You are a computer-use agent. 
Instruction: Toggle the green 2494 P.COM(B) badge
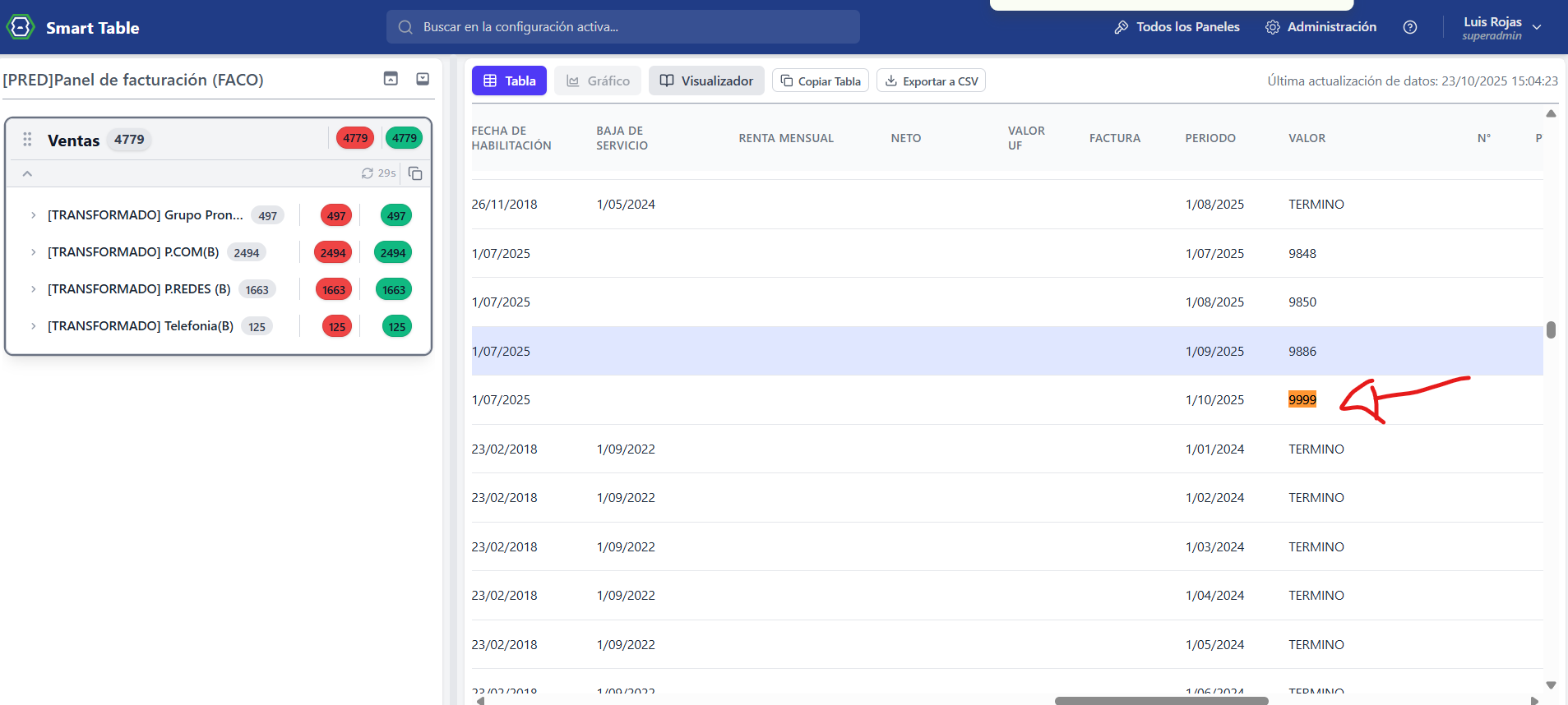pos(392,253)
